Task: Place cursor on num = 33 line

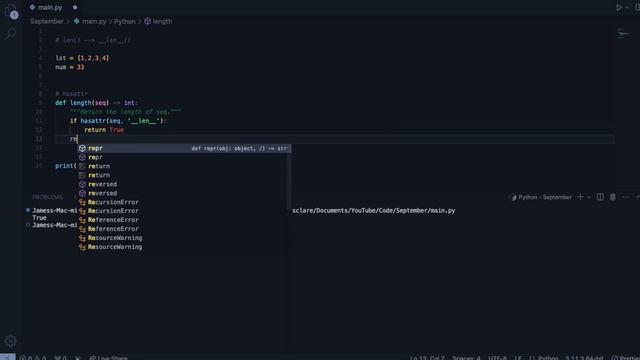Action: (69, 67)
